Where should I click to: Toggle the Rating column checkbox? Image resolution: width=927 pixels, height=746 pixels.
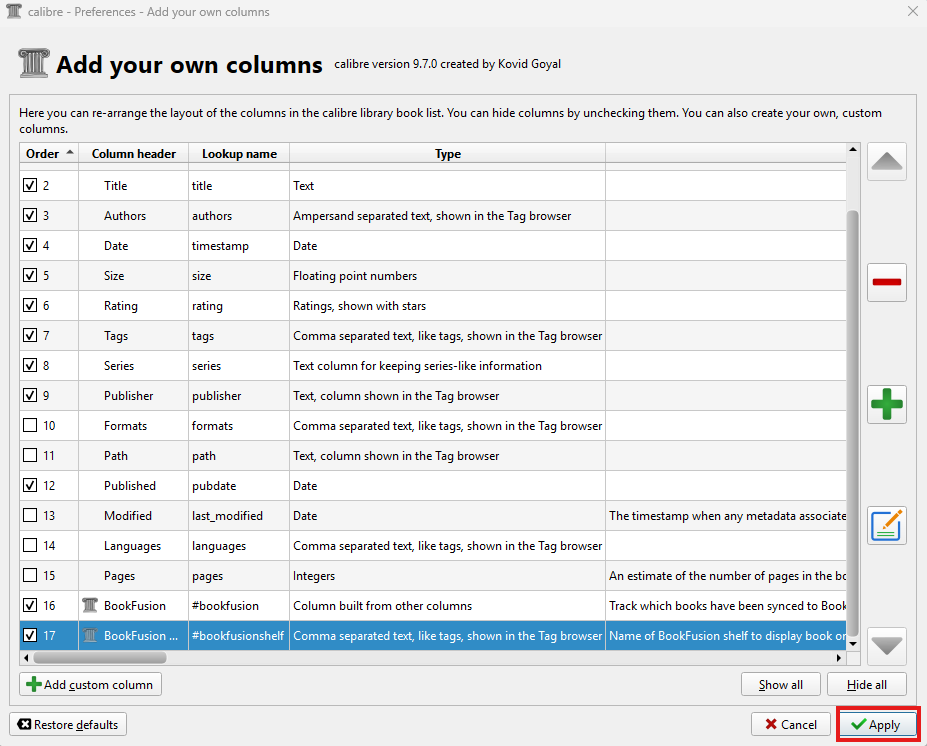[x=30, y=305]
